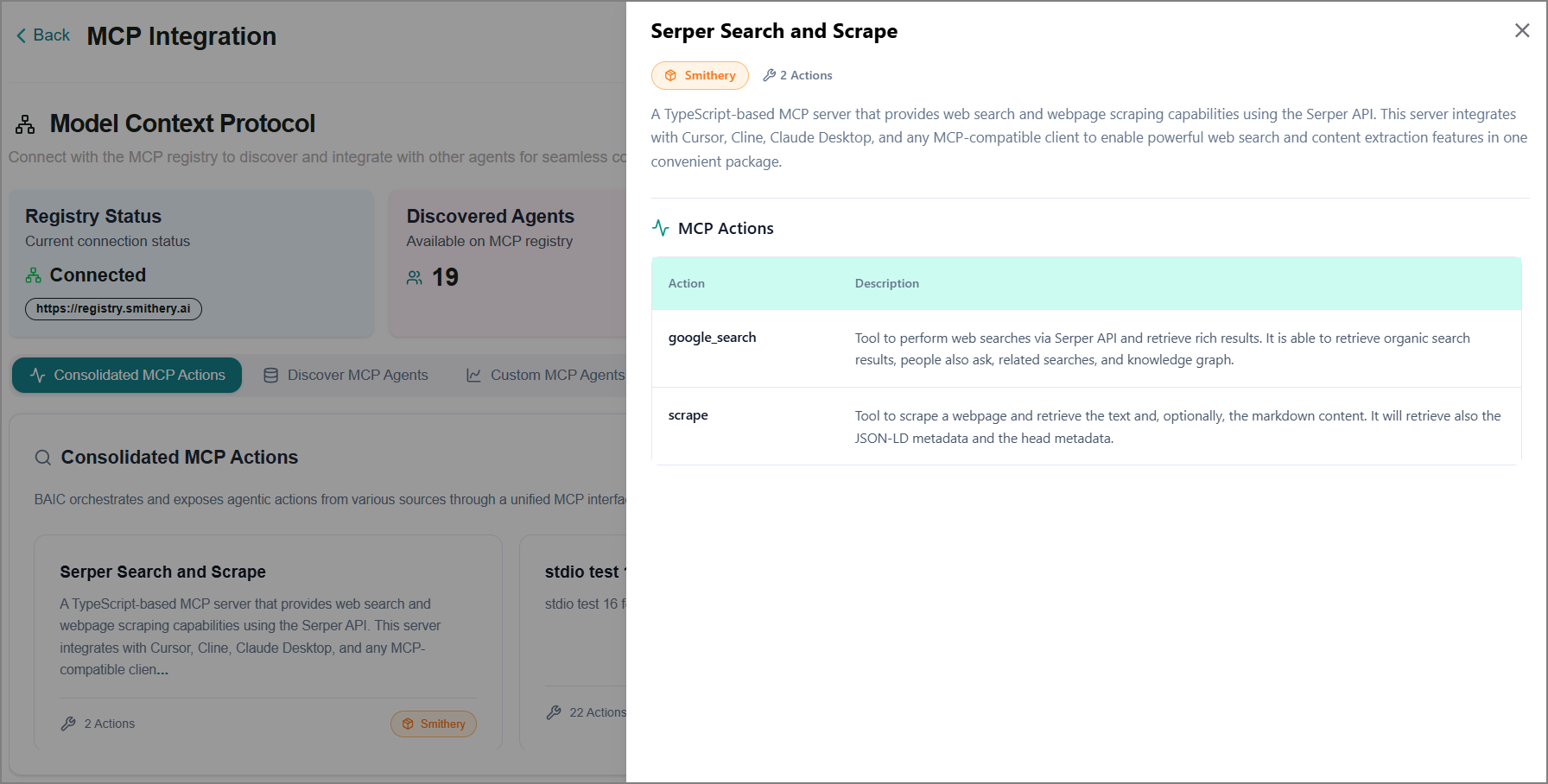
Task: Open the stdio test card
Action: [573, 642]
